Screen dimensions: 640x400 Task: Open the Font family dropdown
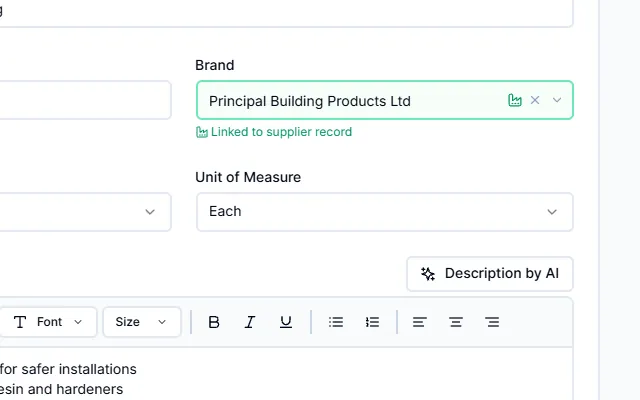coord(48,322)
